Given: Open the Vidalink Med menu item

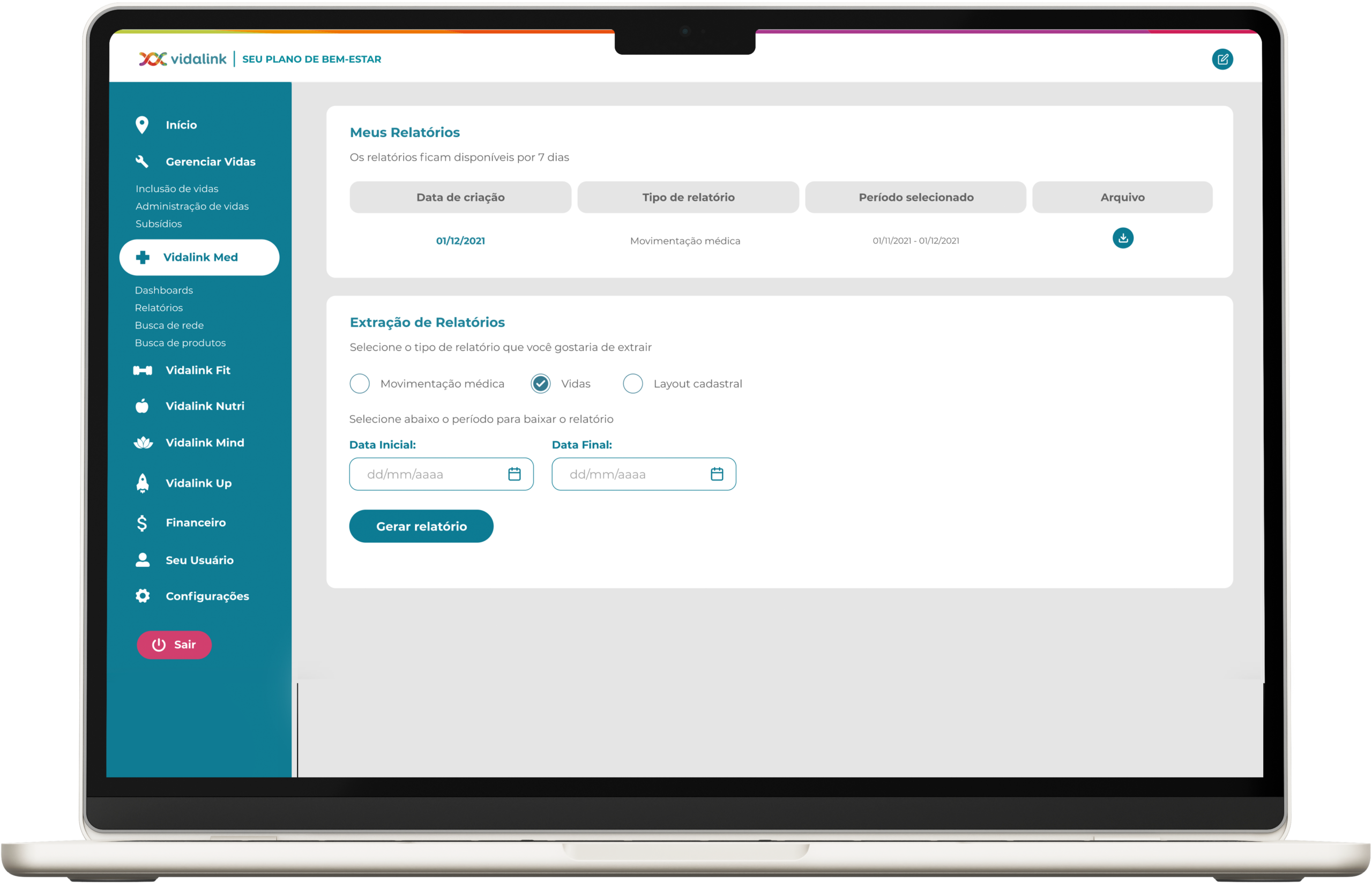Looking at the screenshot, I should pos(199,257).
